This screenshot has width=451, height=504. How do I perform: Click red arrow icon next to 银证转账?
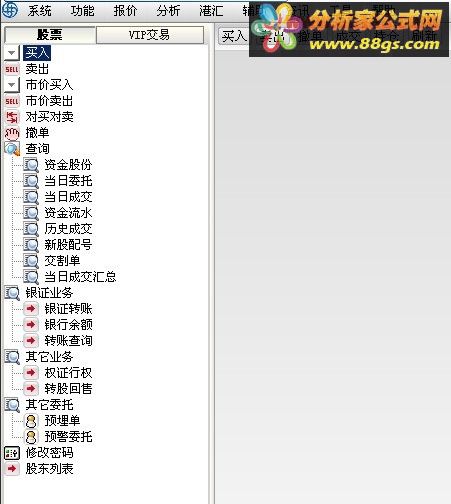(31, 309)
